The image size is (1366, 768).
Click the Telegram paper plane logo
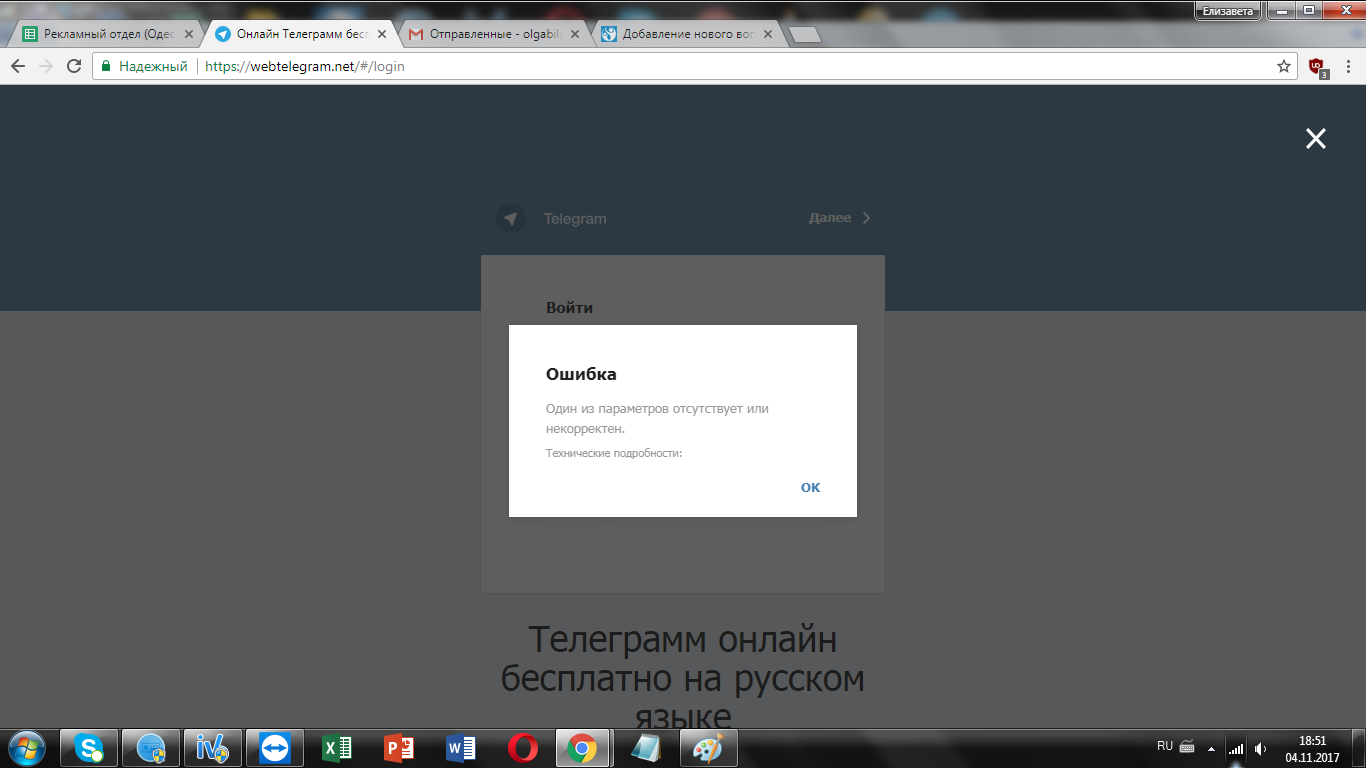pos(511,218)
